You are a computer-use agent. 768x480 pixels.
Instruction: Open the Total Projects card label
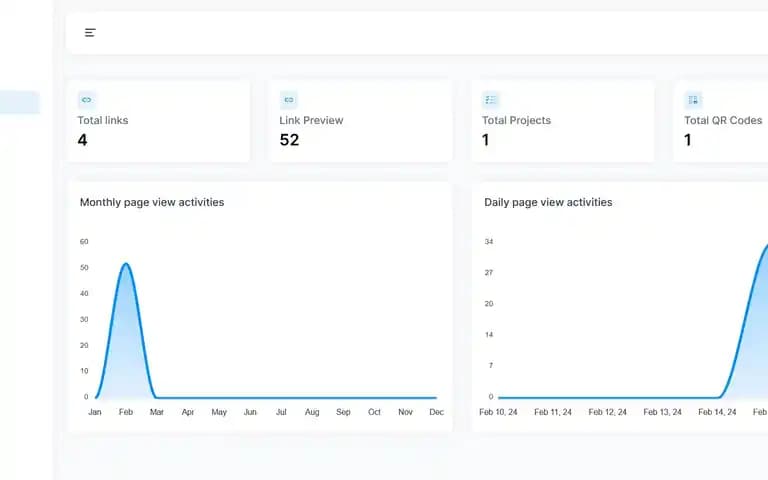coord(516,120)
